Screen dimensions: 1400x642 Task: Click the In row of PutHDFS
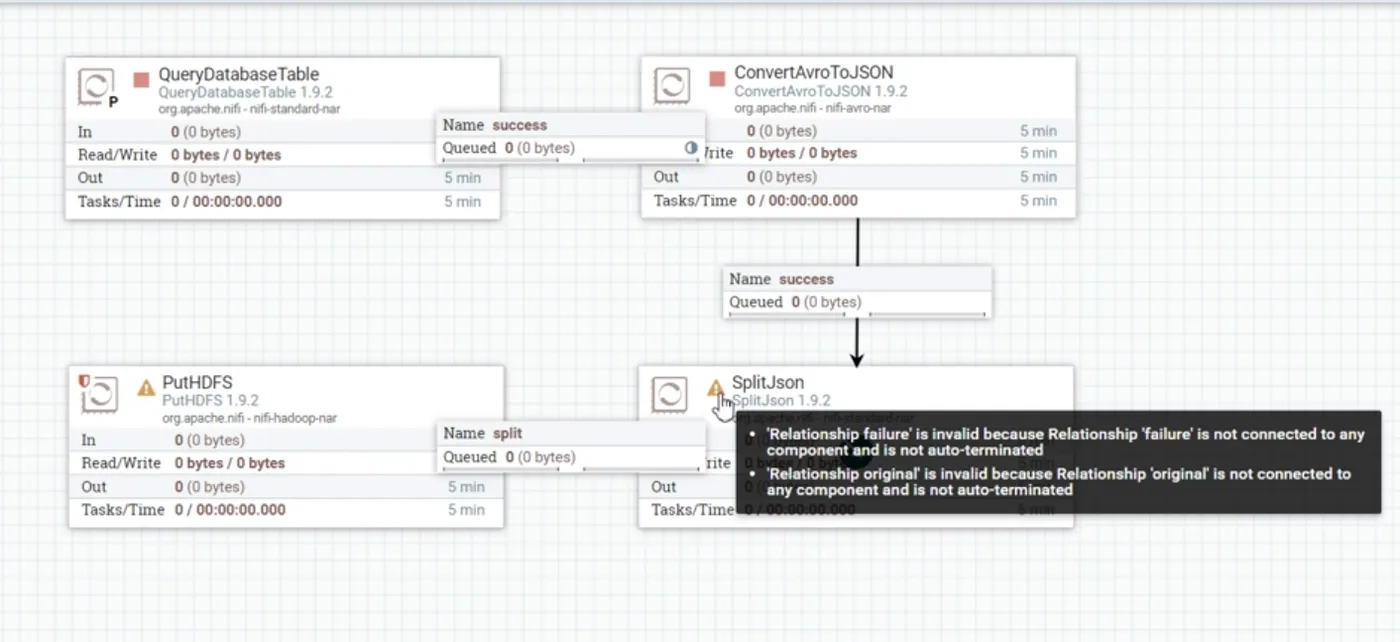286,440
